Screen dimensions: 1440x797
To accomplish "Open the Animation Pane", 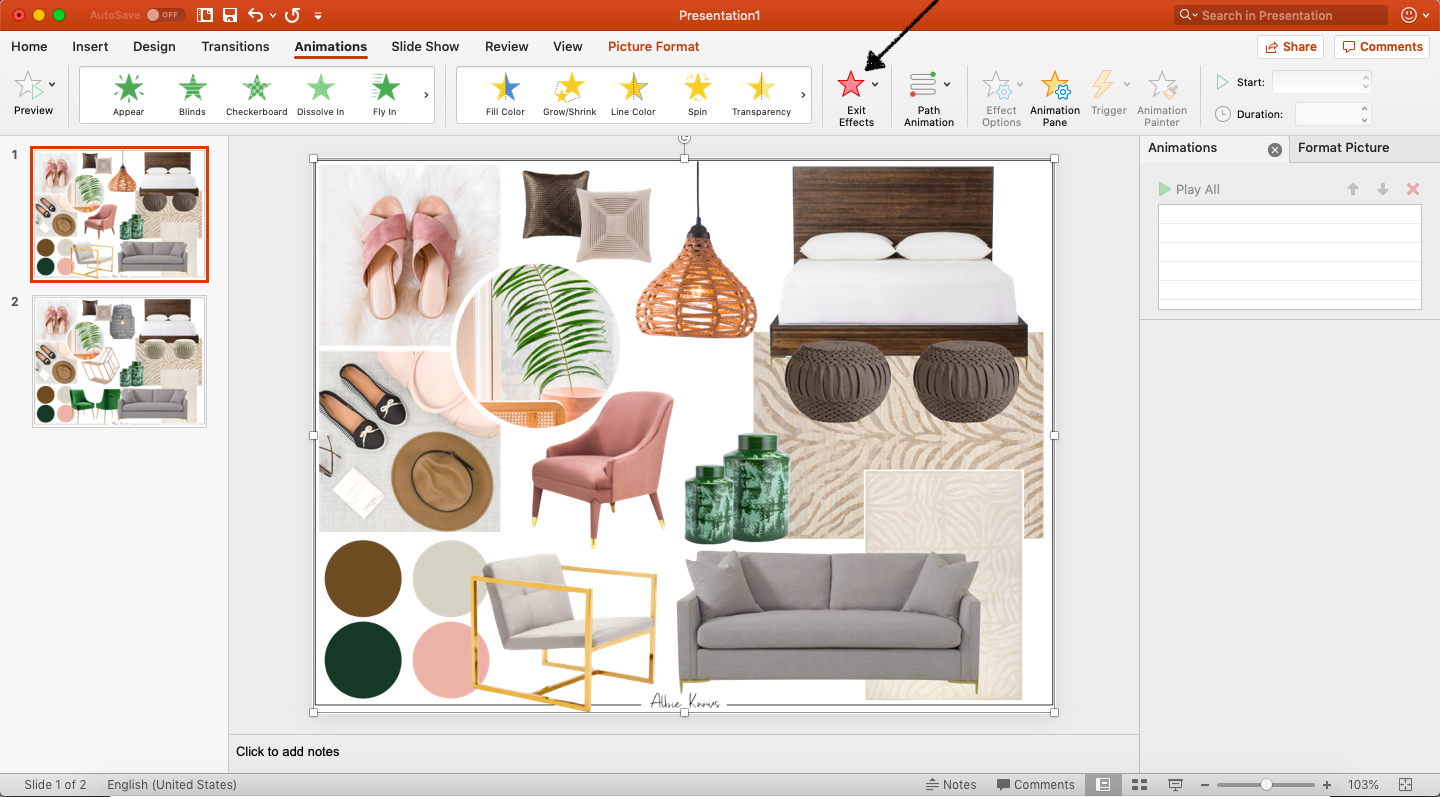I will pos(1054,97).
